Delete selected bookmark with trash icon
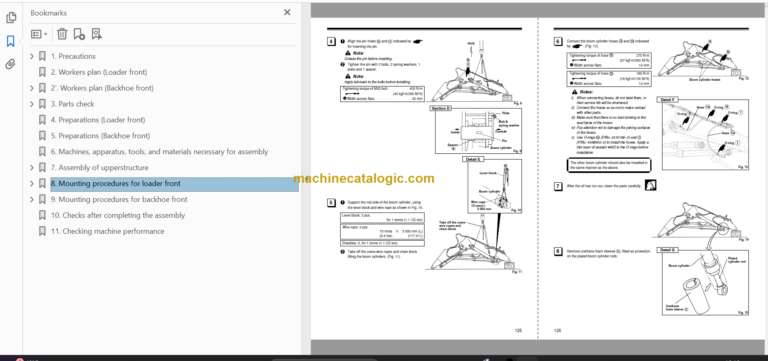This screenshot has width=768, height=361. click(62, 34)
